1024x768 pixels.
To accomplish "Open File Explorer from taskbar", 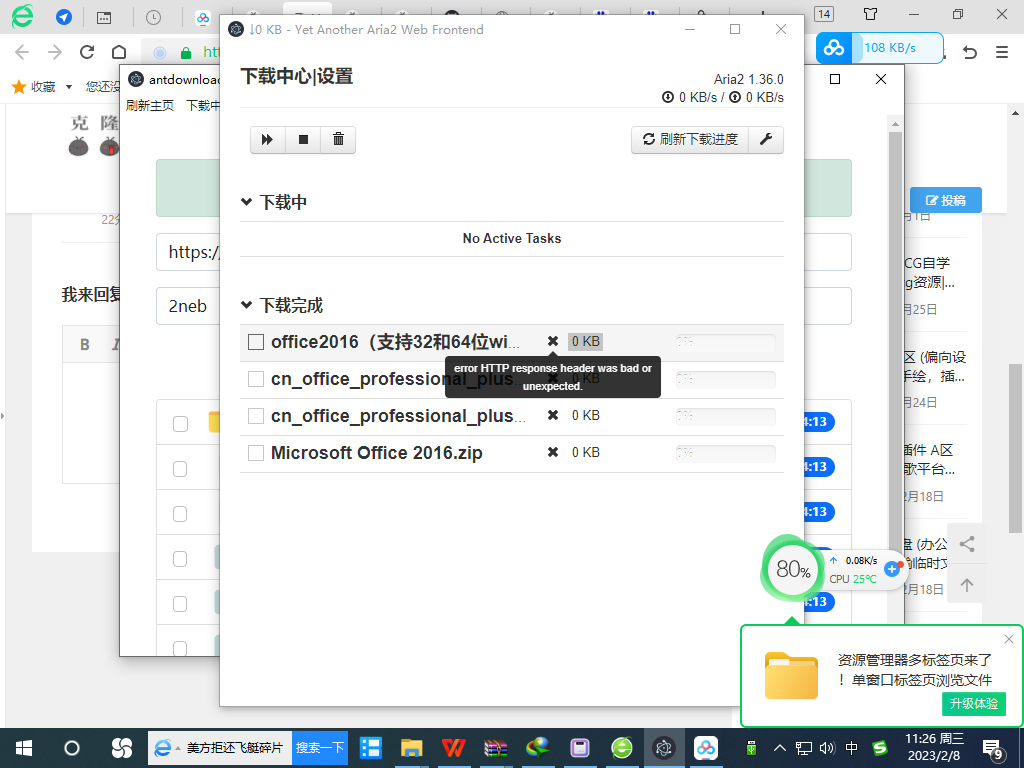I will [x=411, y=748].
